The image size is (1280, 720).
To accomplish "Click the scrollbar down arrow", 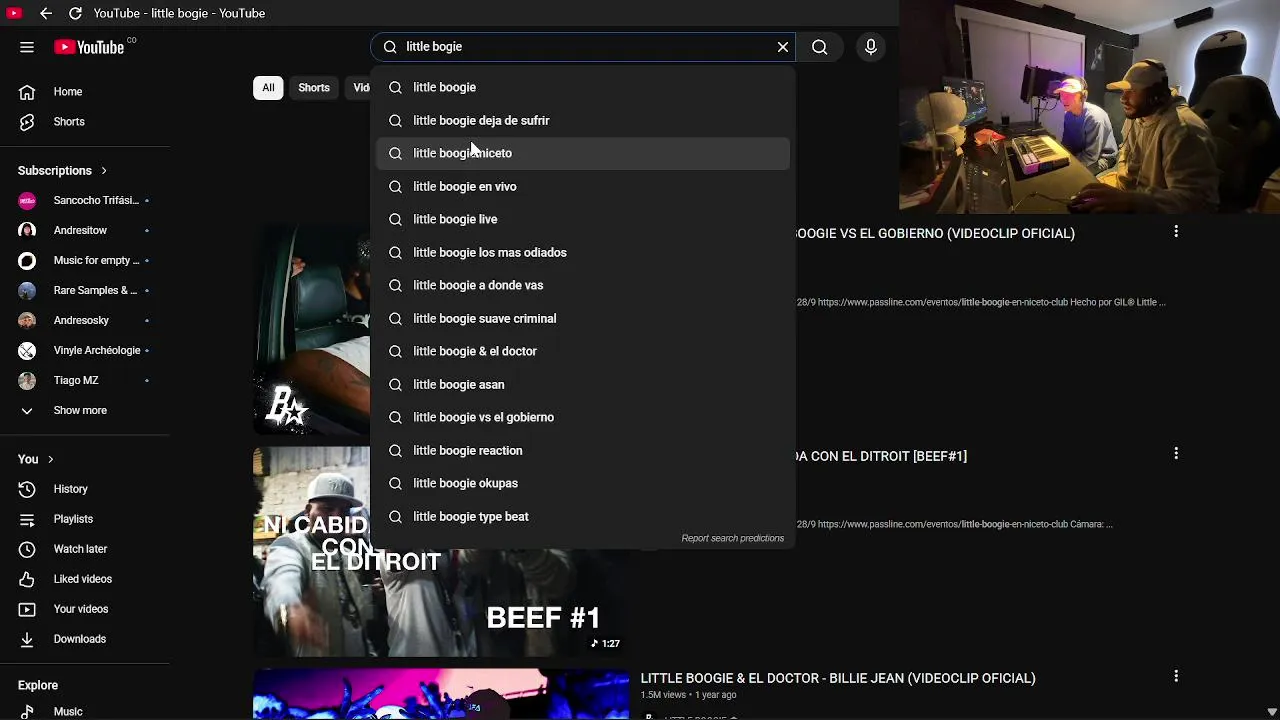I will 1272,712.
